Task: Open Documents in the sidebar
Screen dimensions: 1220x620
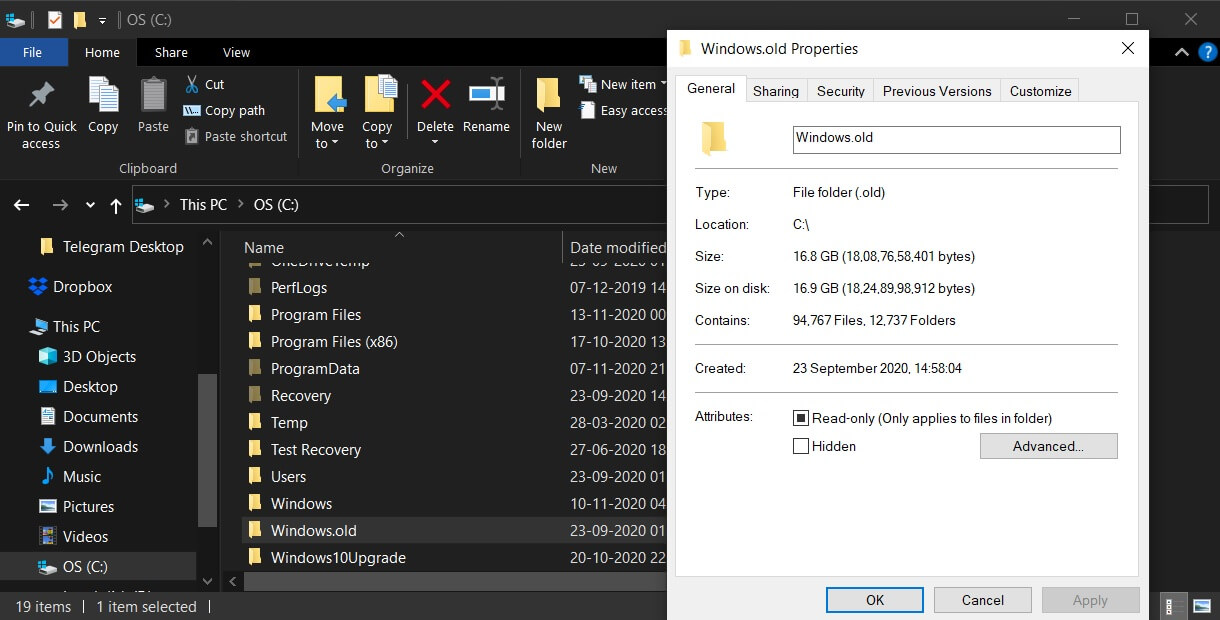Action: tap(100, 416)
